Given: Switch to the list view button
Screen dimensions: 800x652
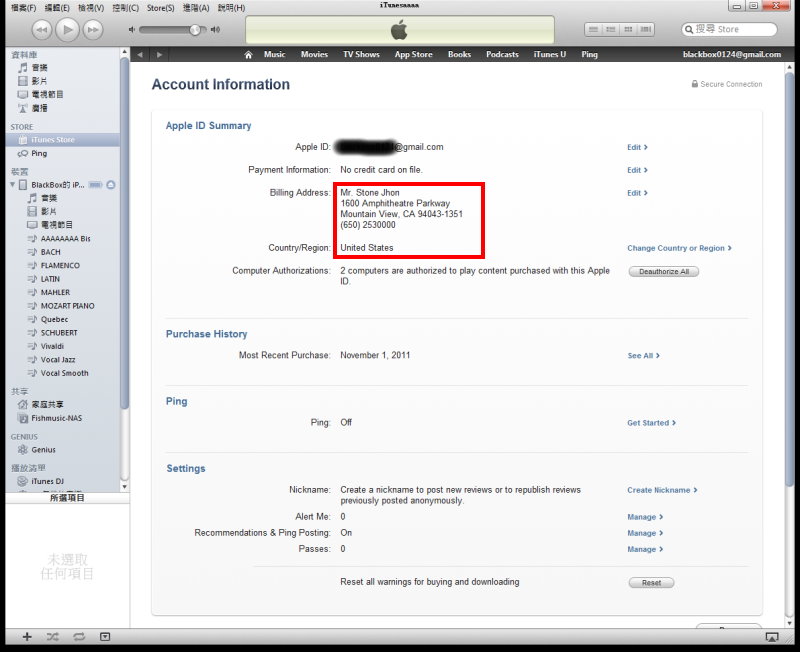Looking at the screenshot, I should (593, 30).
